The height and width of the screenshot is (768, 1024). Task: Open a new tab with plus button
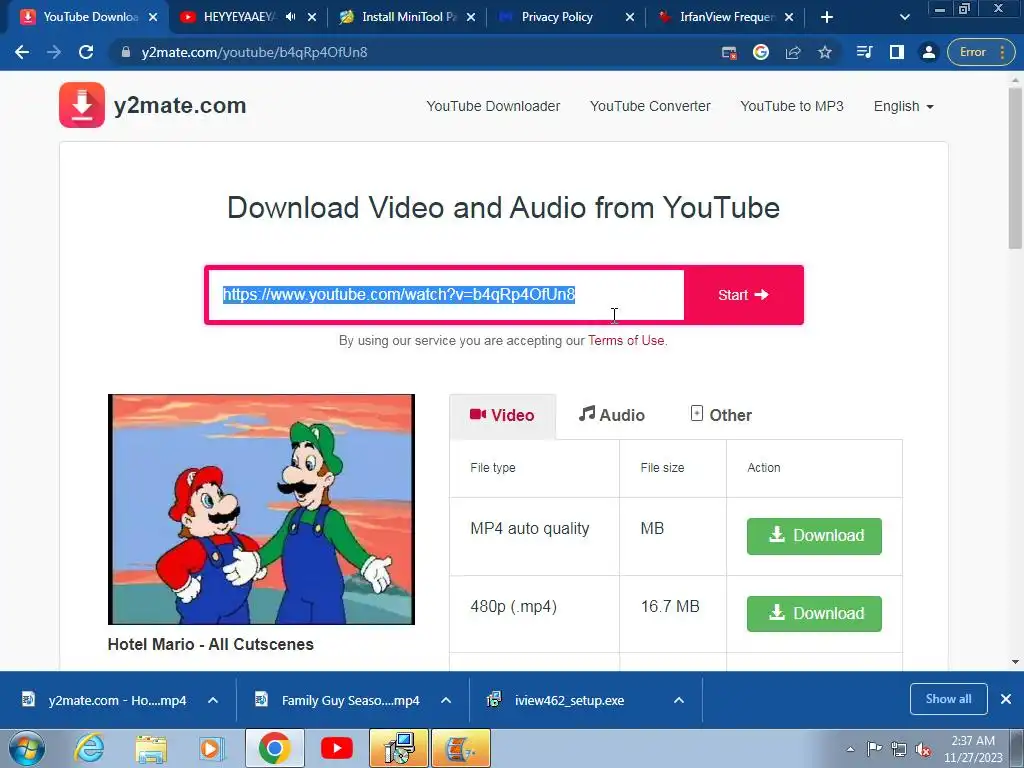(827, 17)
